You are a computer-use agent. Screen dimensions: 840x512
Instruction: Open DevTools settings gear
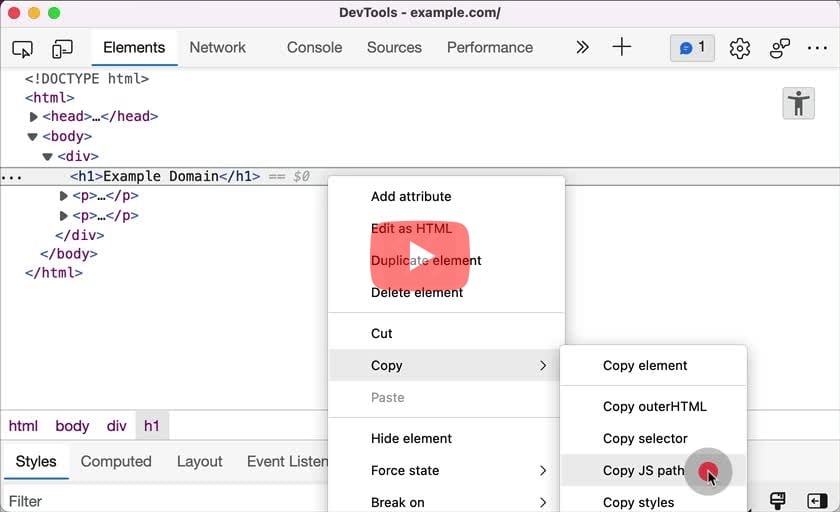(x=740, y=48)
